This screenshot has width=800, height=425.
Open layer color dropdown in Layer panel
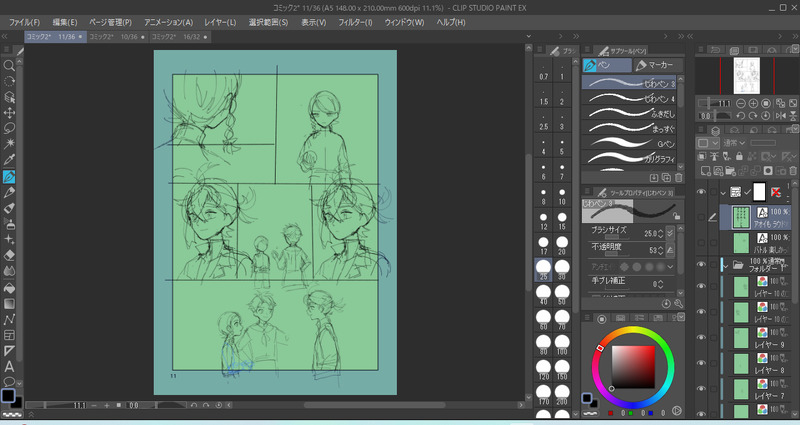tap(707, 143)
